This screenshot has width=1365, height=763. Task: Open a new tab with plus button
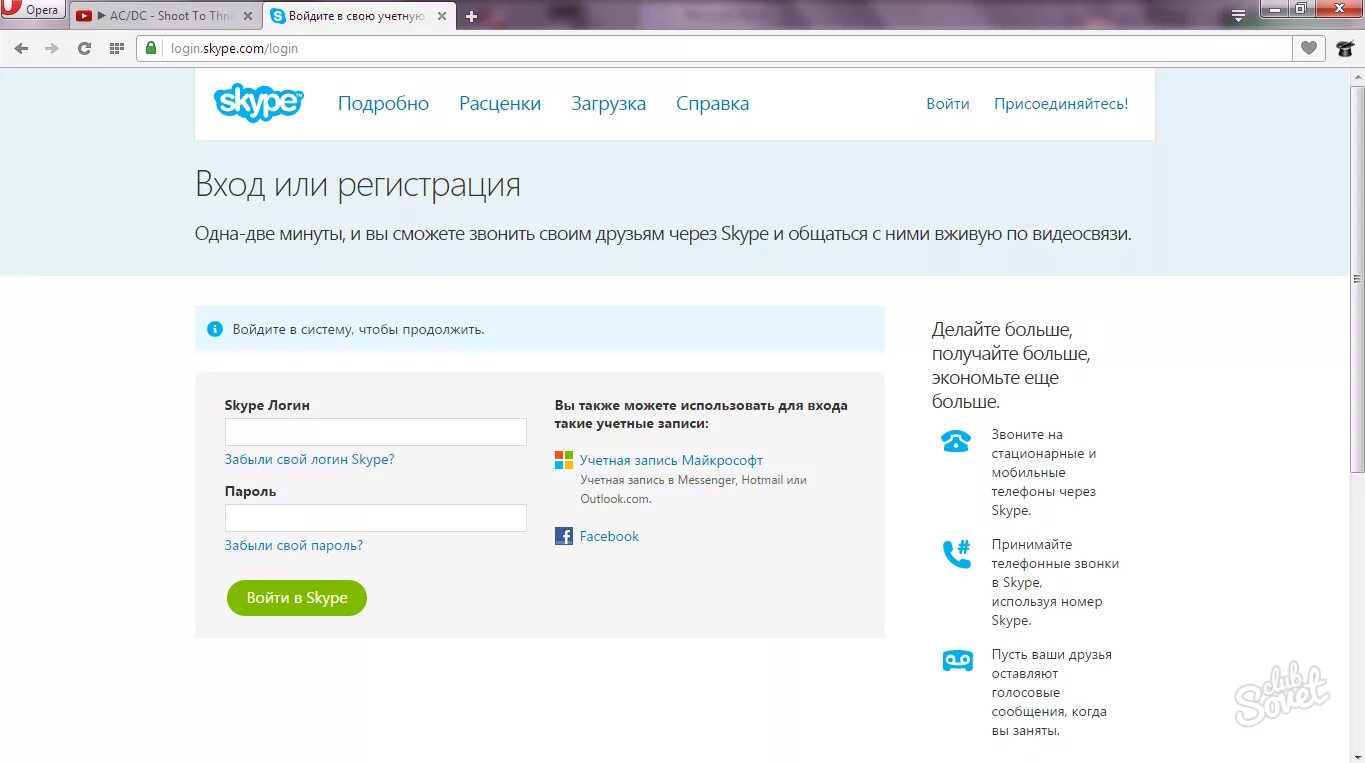(x=472, y=16)
